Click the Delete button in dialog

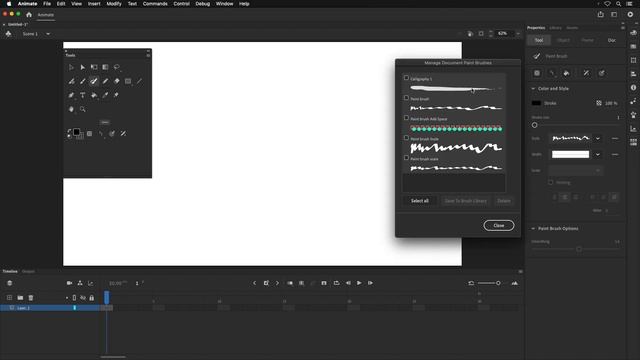504,201
